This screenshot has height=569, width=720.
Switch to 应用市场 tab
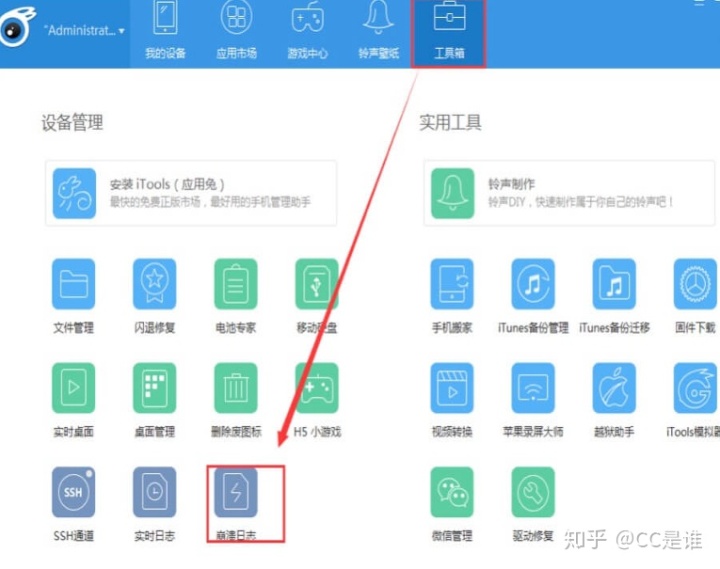pyautogui.click(x=236, y=31)
